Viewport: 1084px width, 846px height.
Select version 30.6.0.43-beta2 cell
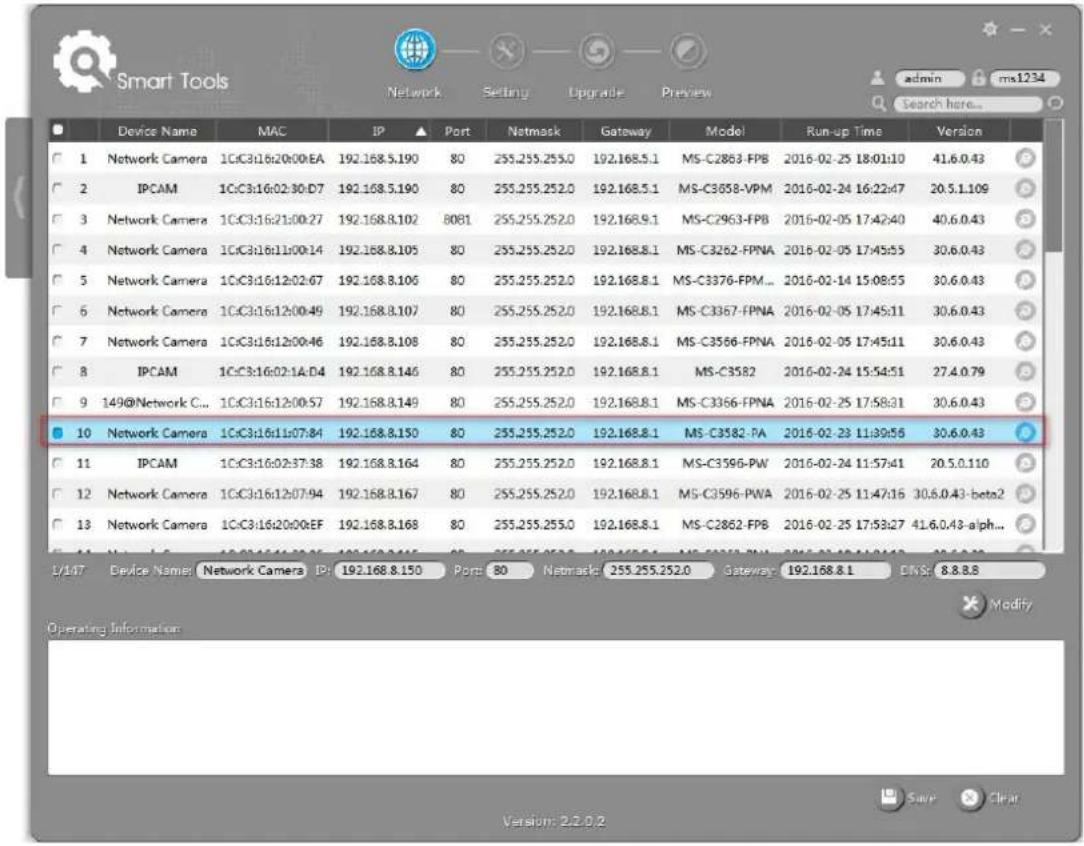pos(959,494)
